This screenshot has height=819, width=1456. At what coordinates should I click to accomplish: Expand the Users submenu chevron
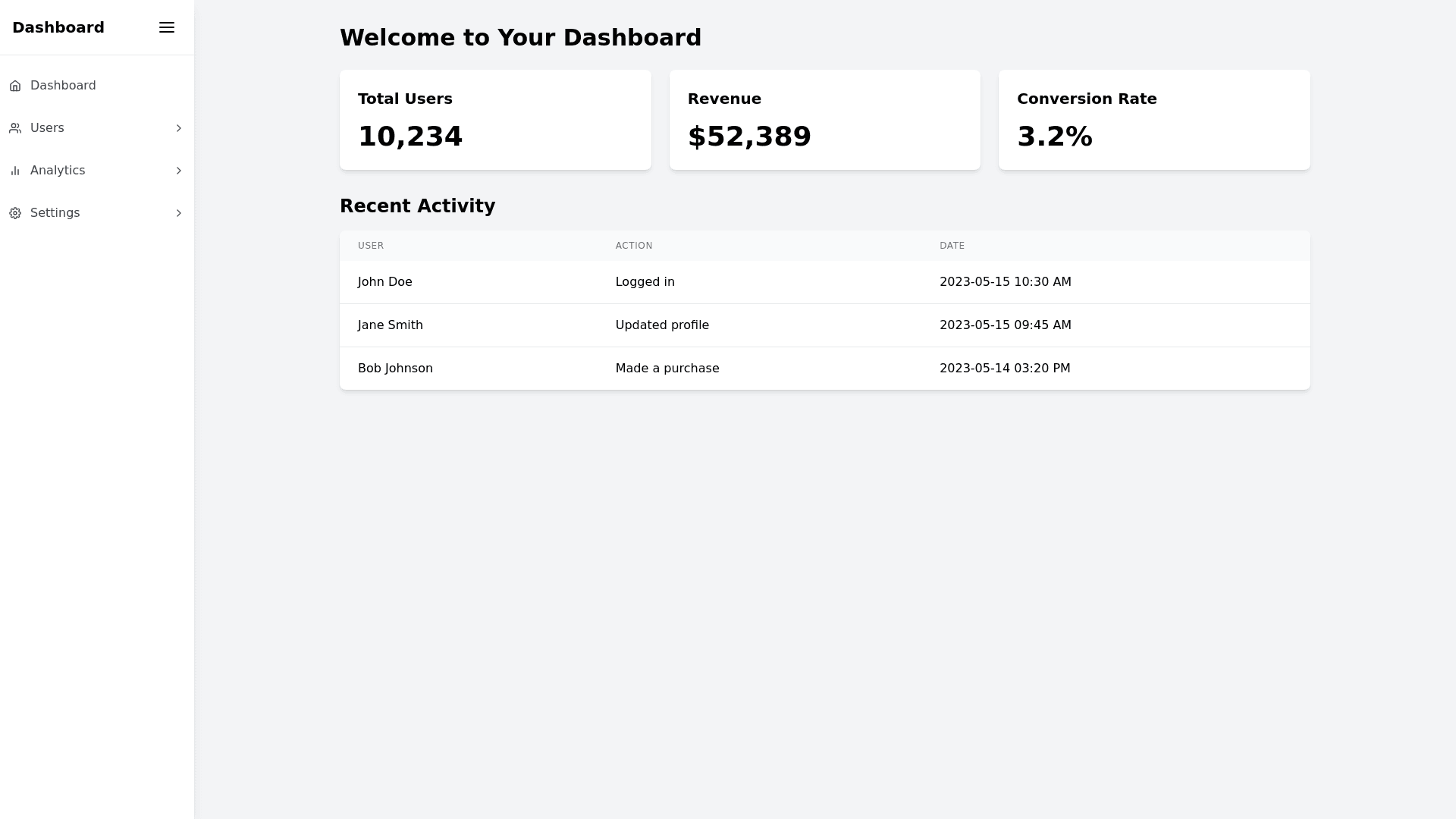179,128
